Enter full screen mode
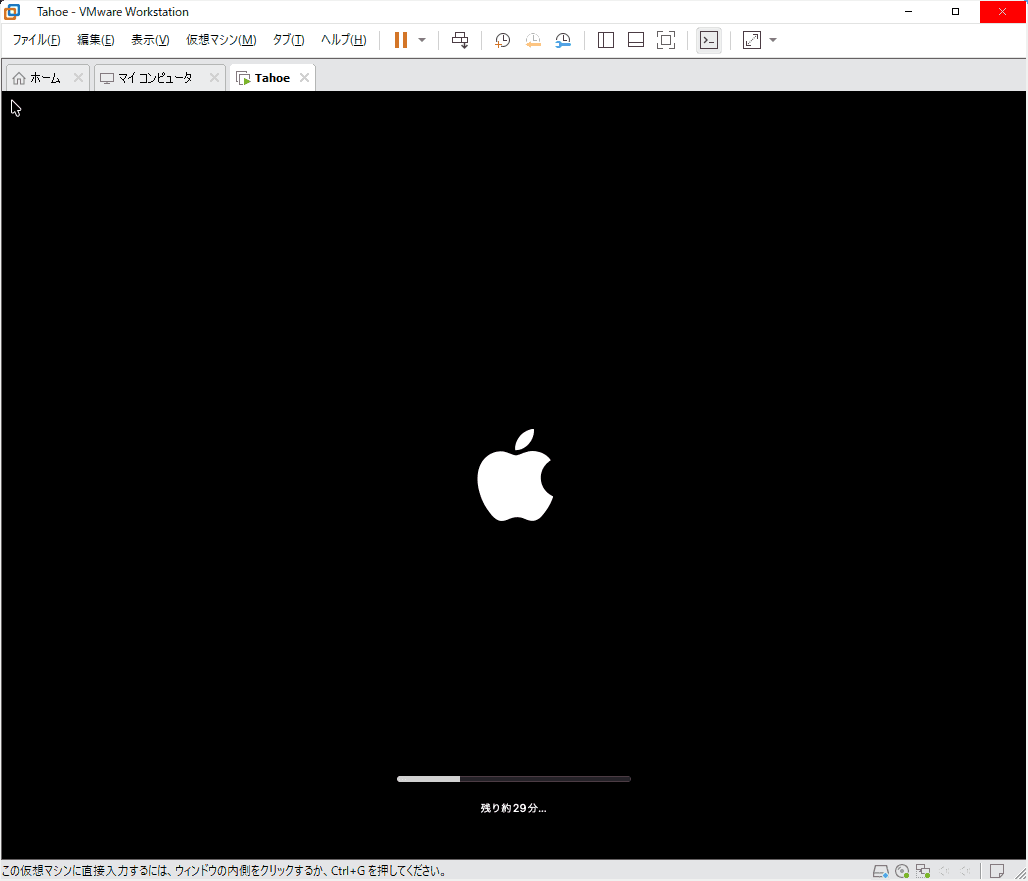 pos(665,40)
